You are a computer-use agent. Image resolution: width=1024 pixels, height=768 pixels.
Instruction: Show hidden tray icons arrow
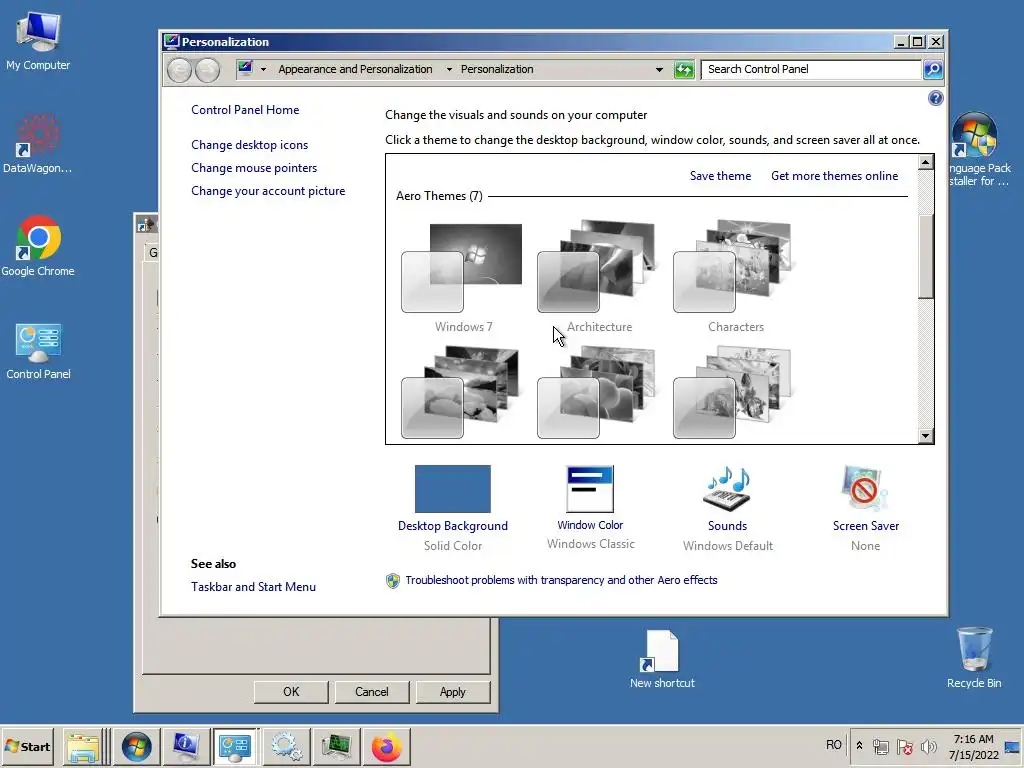859,746
